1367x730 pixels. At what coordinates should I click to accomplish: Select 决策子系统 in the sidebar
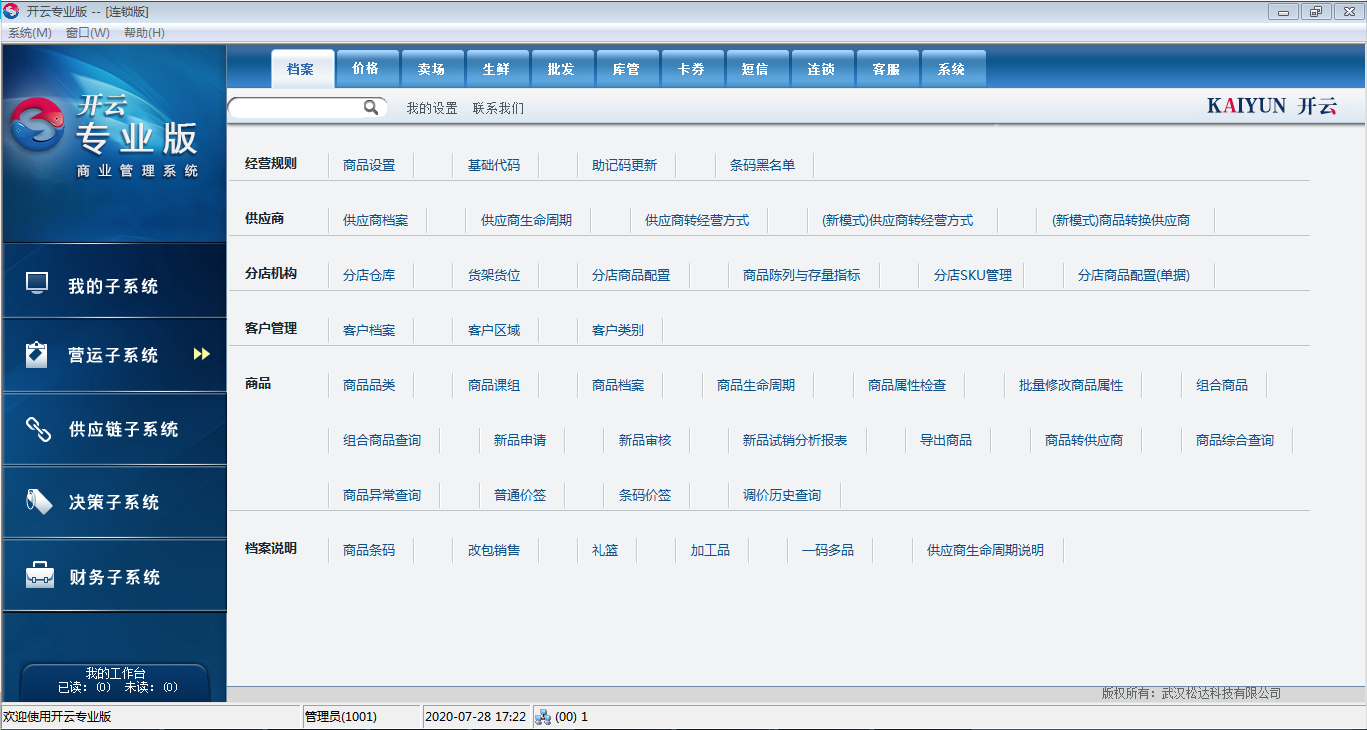(x=114, y=501)
